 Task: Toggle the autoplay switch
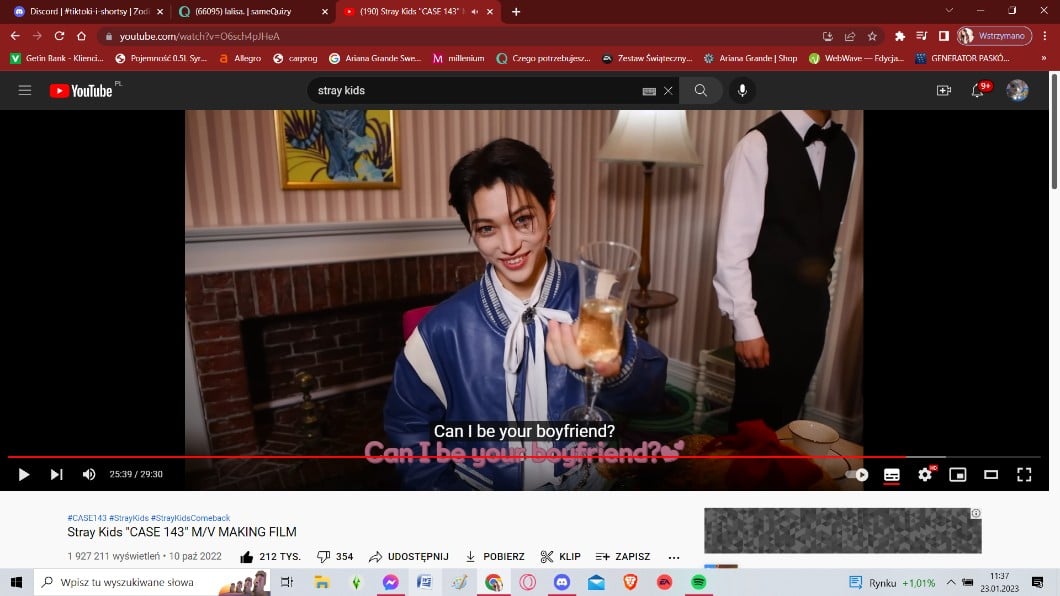coord(857,474)
